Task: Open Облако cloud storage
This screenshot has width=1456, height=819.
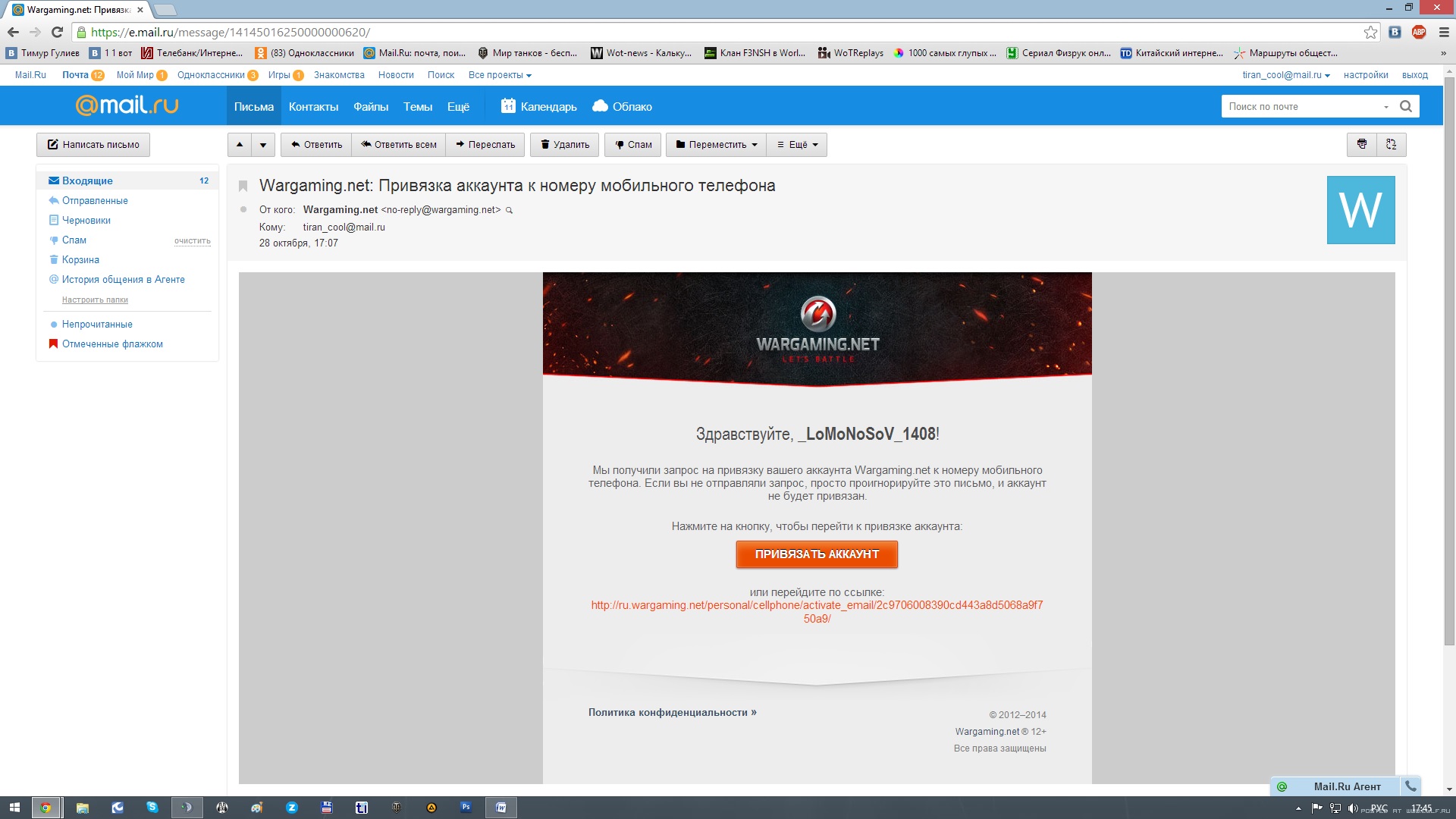Action: pyautogui.click(x=622, y=106)
